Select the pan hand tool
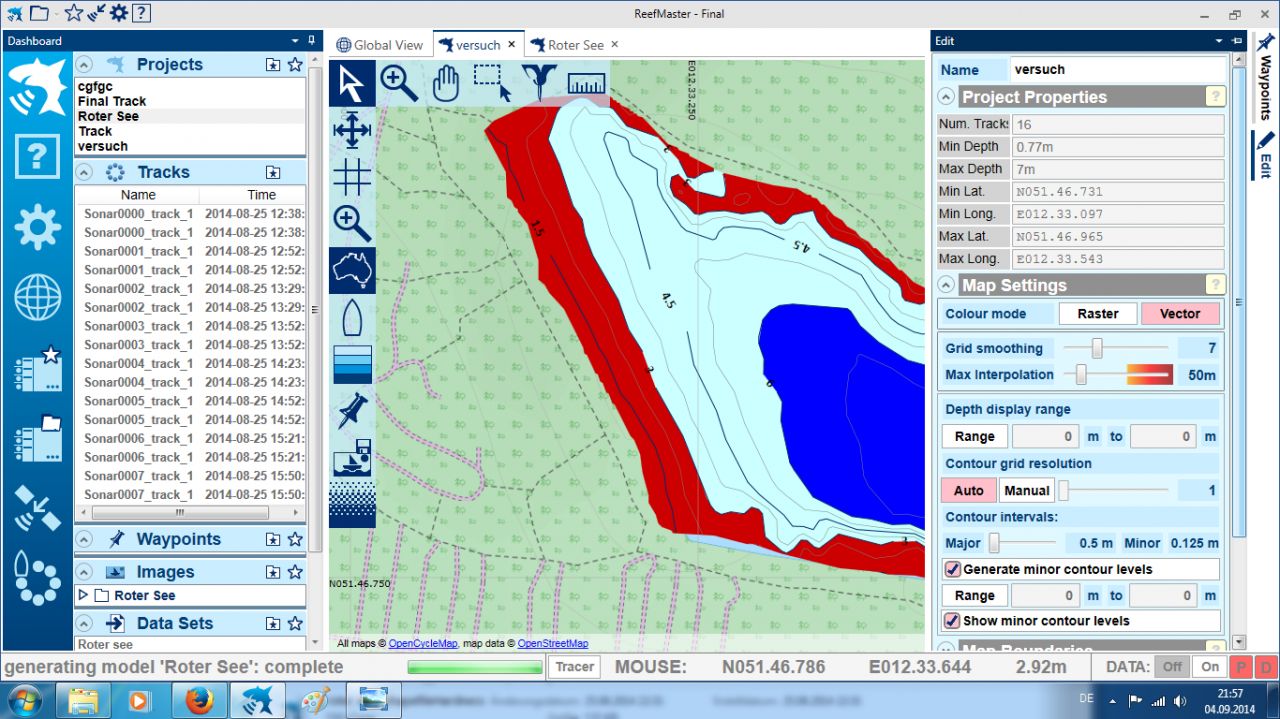 445,83
